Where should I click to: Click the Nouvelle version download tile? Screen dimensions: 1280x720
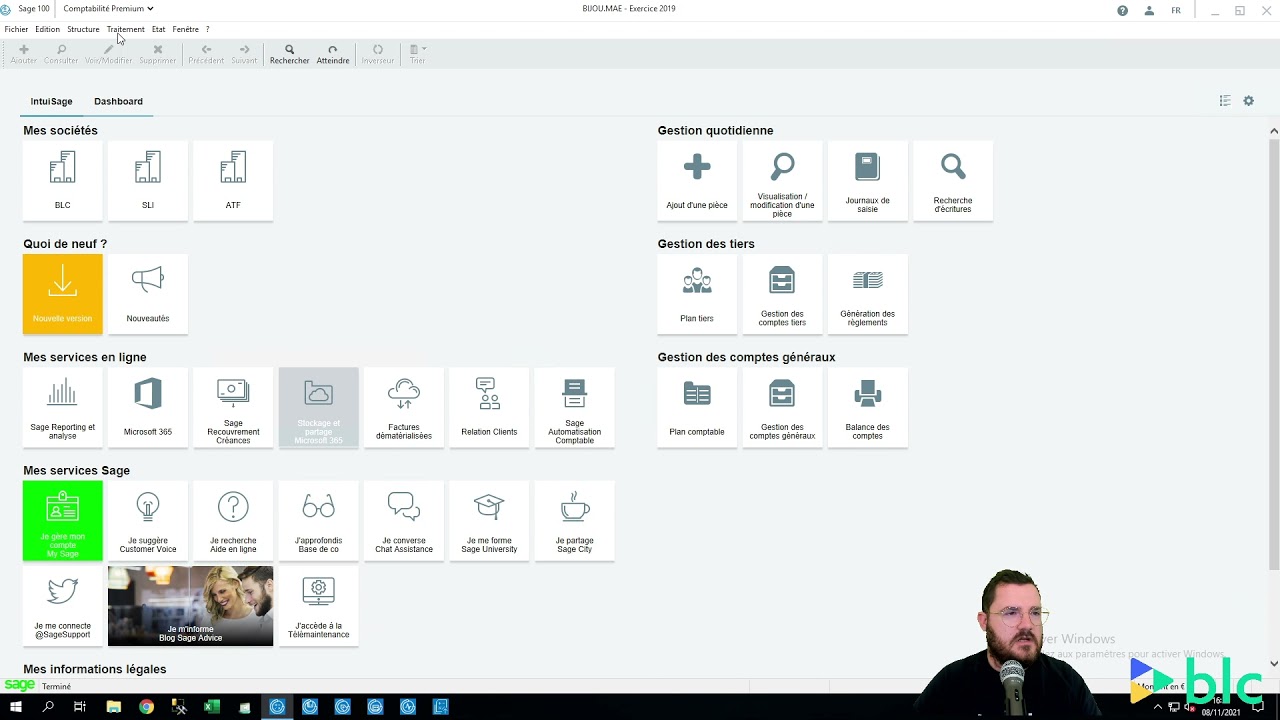coord(62,294)
